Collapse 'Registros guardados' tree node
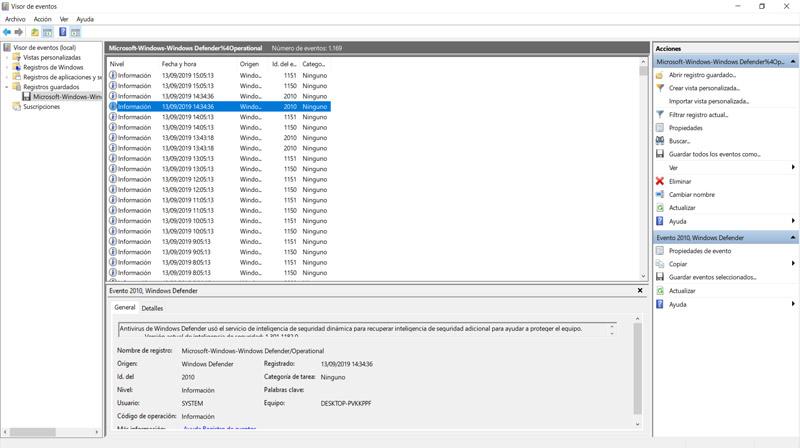 (x=7, y=87)
